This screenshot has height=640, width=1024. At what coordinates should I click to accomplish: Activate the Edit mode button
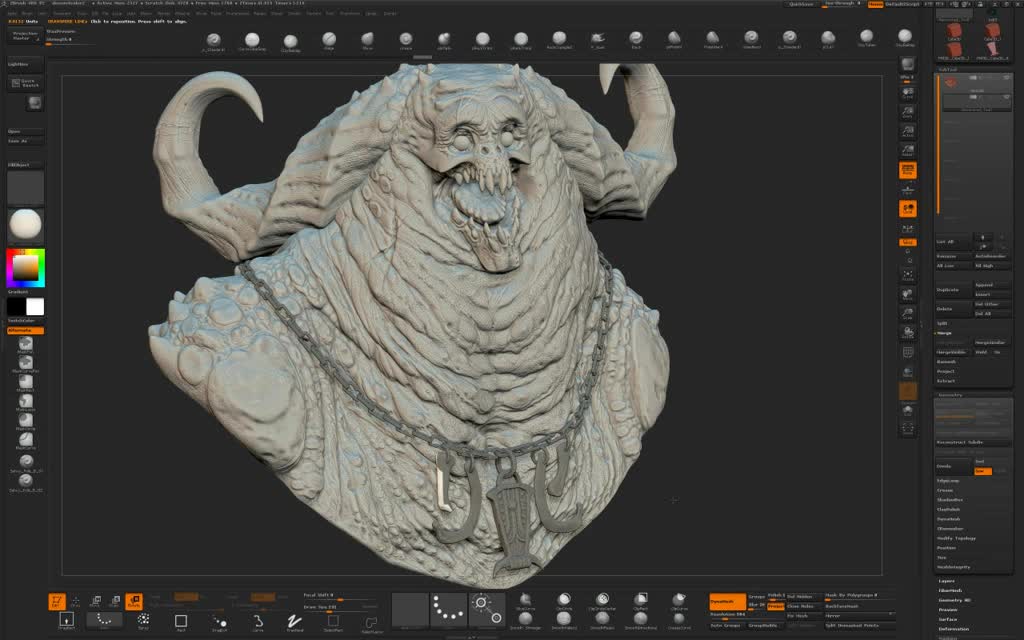pyautogui.click(x=57, y=601)
